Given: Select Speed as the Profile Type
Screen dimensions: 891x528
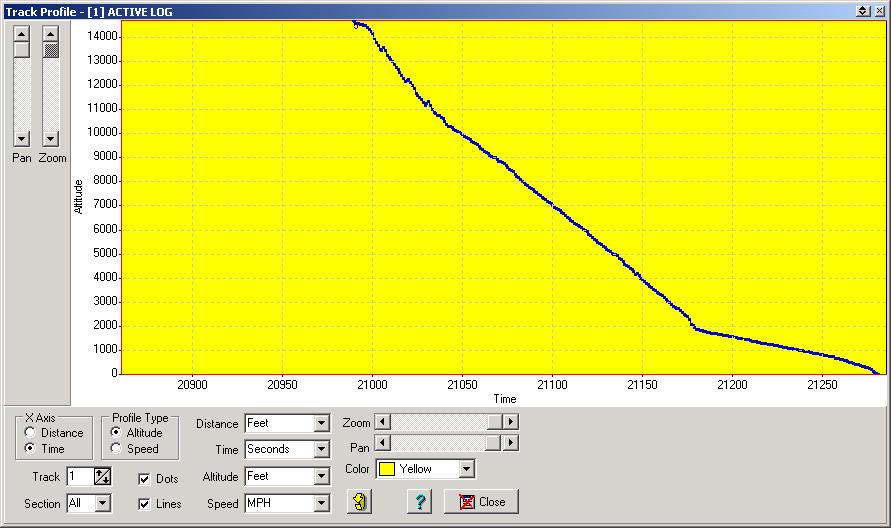Looking at the screenshot, I should pos(116,449).
